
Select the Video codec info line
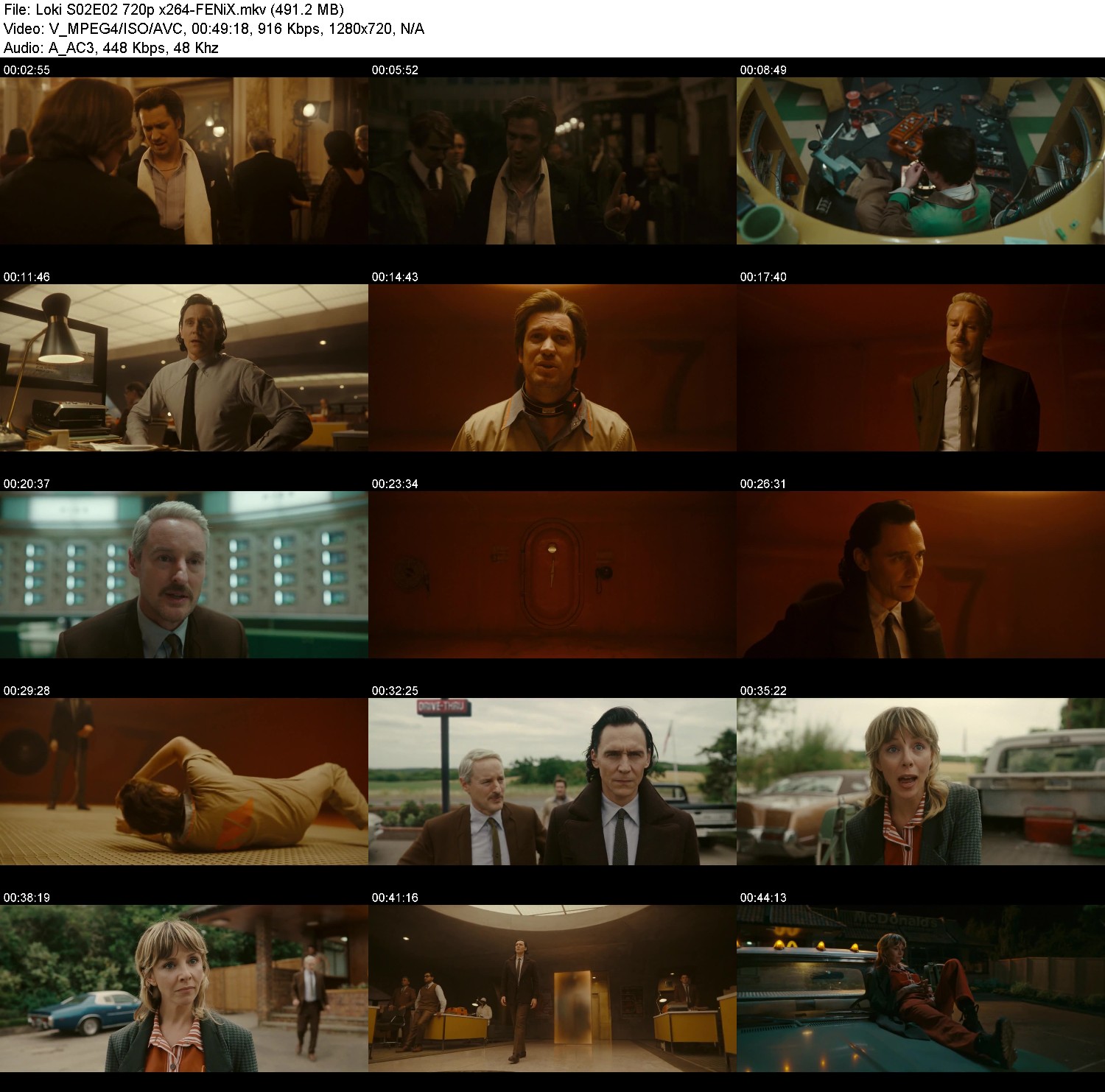(x=214, y=29)
